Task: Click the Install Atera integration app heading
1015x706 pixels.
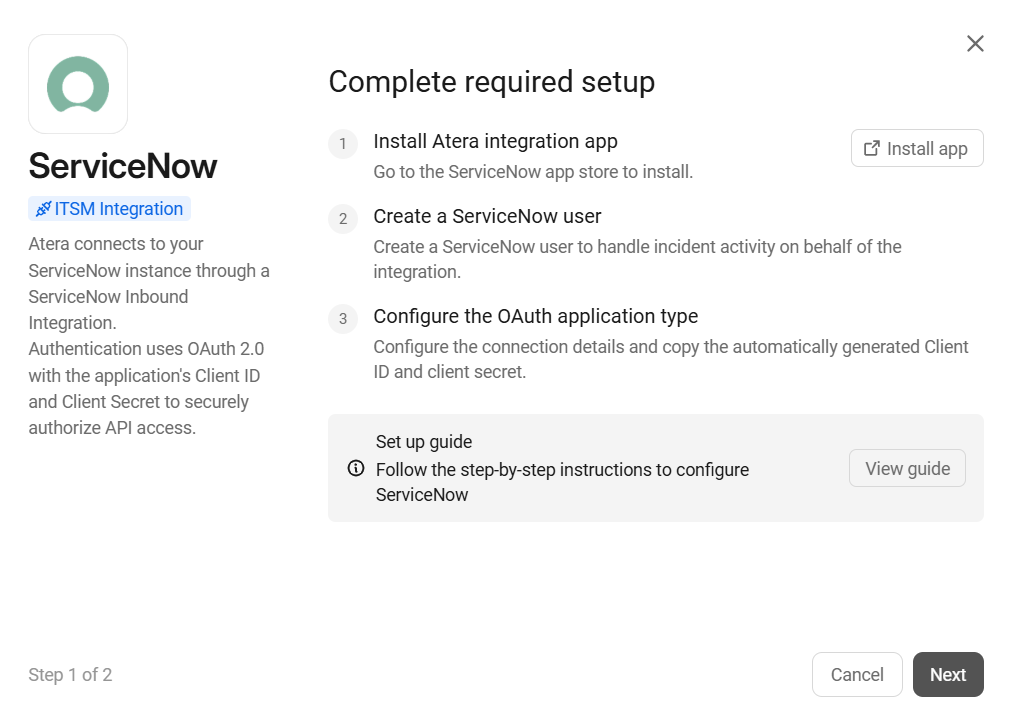Action: (495, 141)
